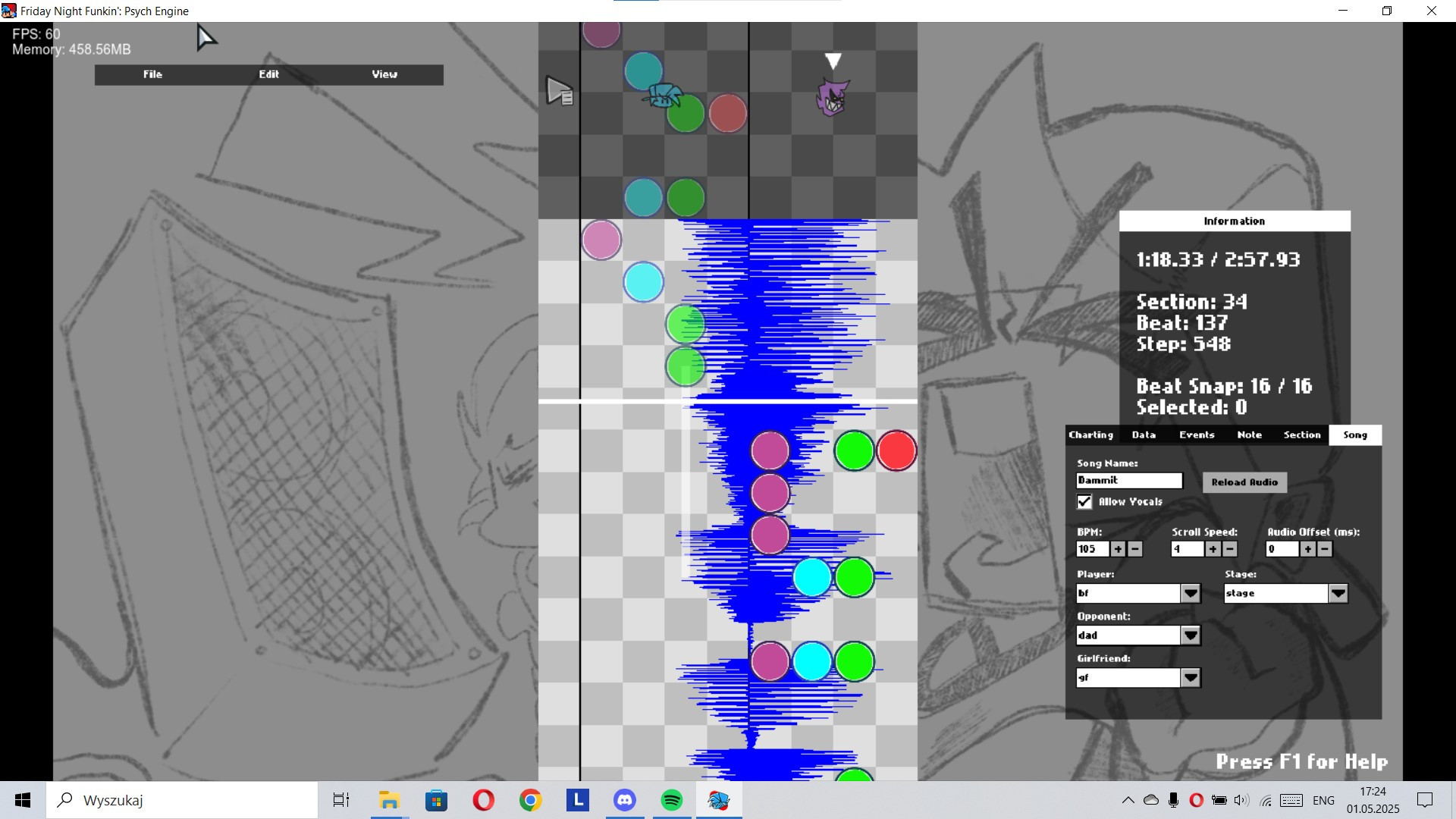This screenshot has width=1456, height=819.
Task: Switch to the Section tab
Action: click(x=1302, y=435)
